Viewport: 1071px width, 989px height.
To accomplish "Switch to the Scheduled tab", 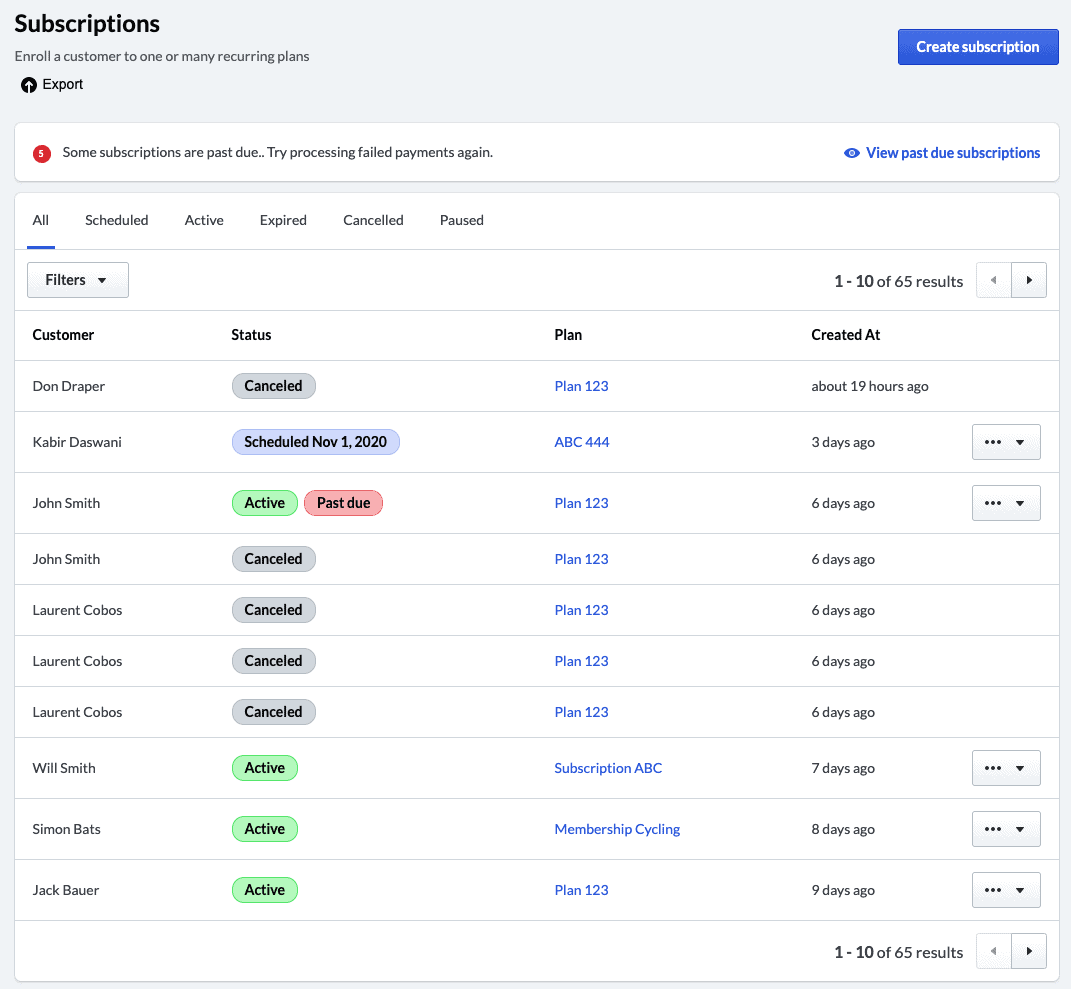I will point(116,220).
